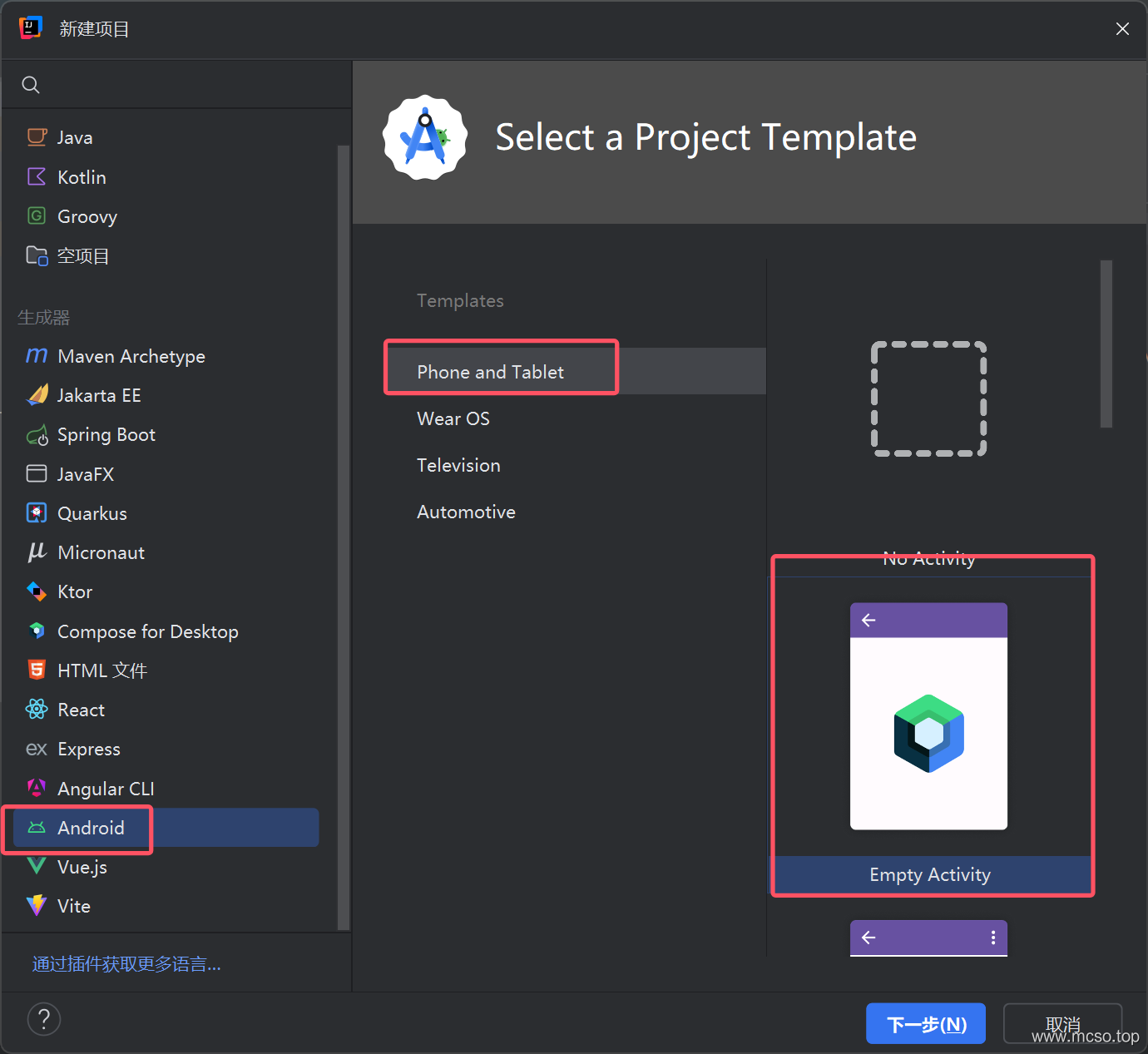Image resolution: width=1148 pixels, height=1054 pixels.
Task: Select the Quarkus generator
Action: click(166, 512)
